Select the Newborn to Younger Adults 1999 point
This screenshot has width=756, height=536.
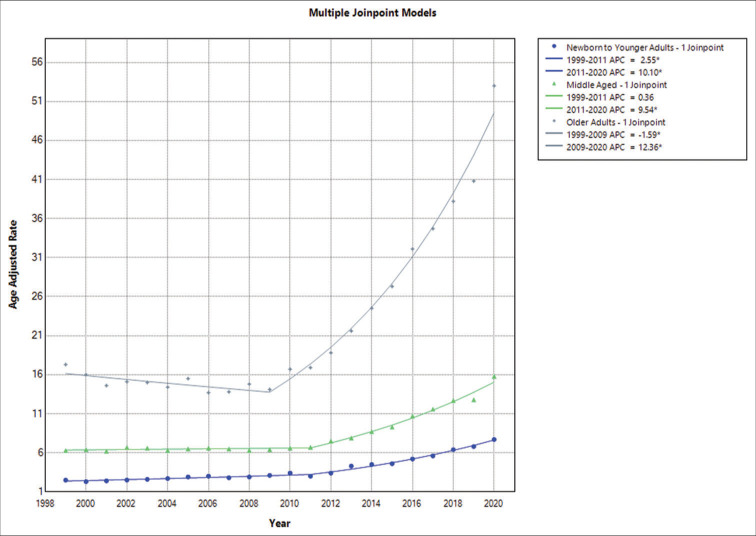(x=66, y=480)
